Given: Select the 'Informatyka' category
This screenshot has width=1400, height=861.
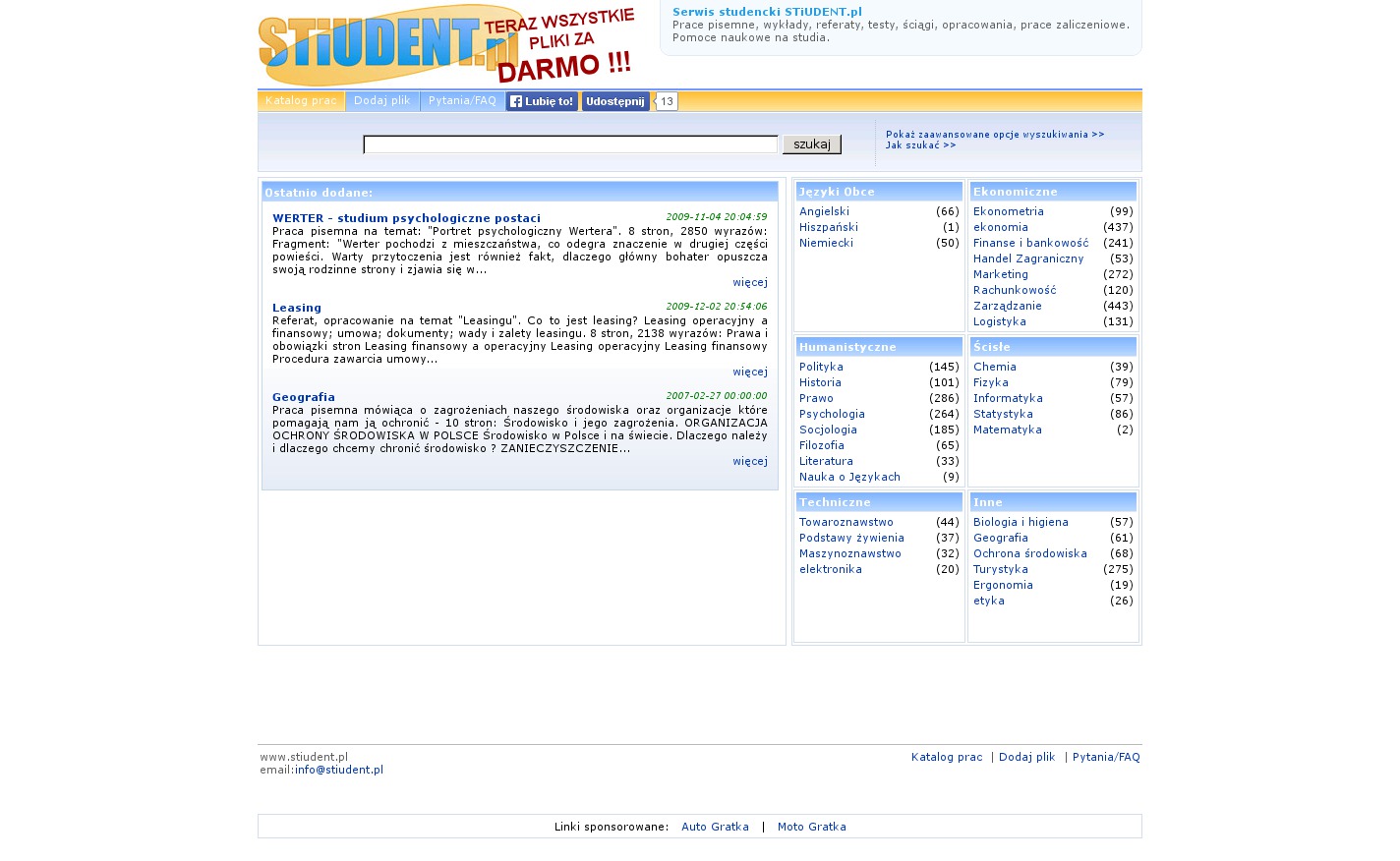Looking at the screenshot, I should point(1008,398).
